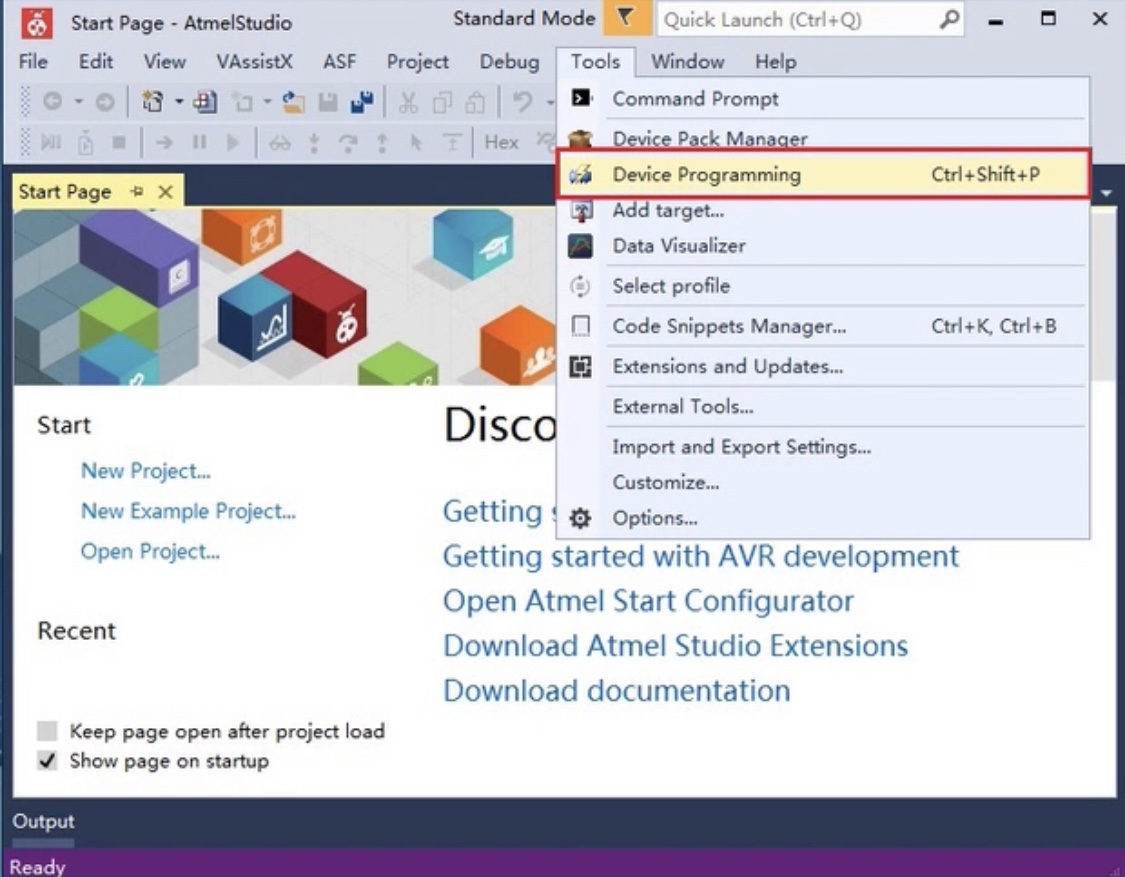This screenshot has width=1125, height=877.
Task: Enable Keep page open after project load
Action: (47, 731)
